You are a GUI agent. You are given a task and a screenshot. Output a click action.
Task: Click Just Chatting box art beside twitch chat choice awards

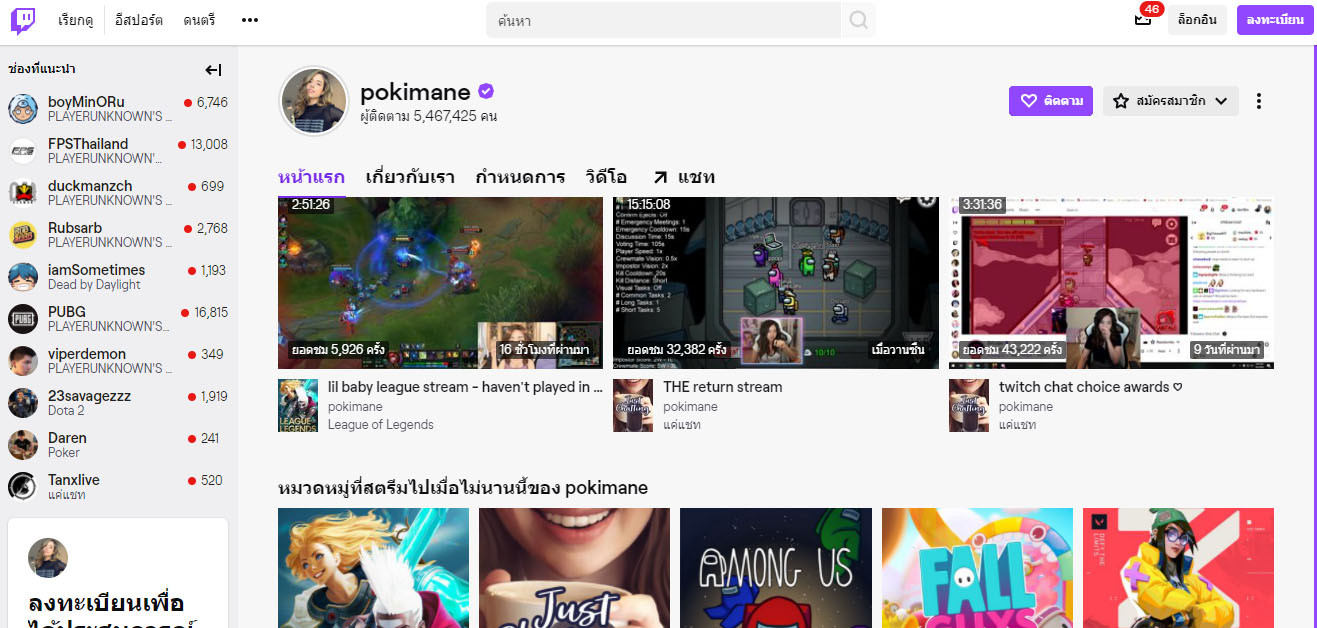click(969, 405)
